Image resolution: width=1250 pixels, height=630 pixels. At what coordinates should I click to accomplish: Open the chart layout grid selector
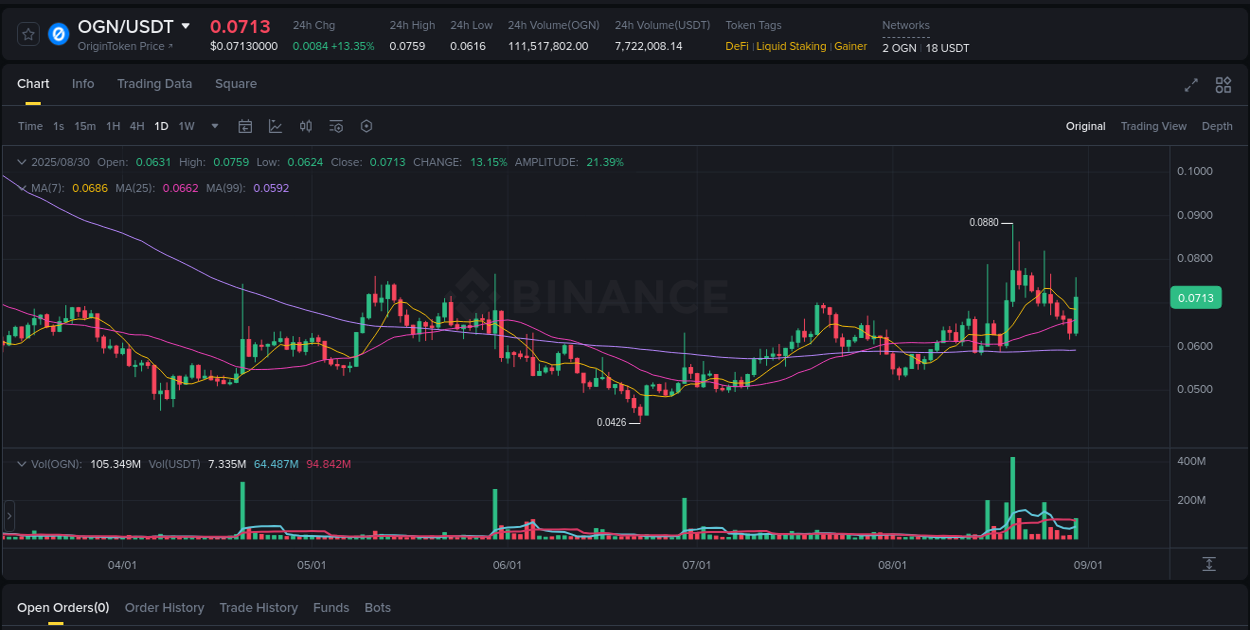click(x=1223, y=85)
